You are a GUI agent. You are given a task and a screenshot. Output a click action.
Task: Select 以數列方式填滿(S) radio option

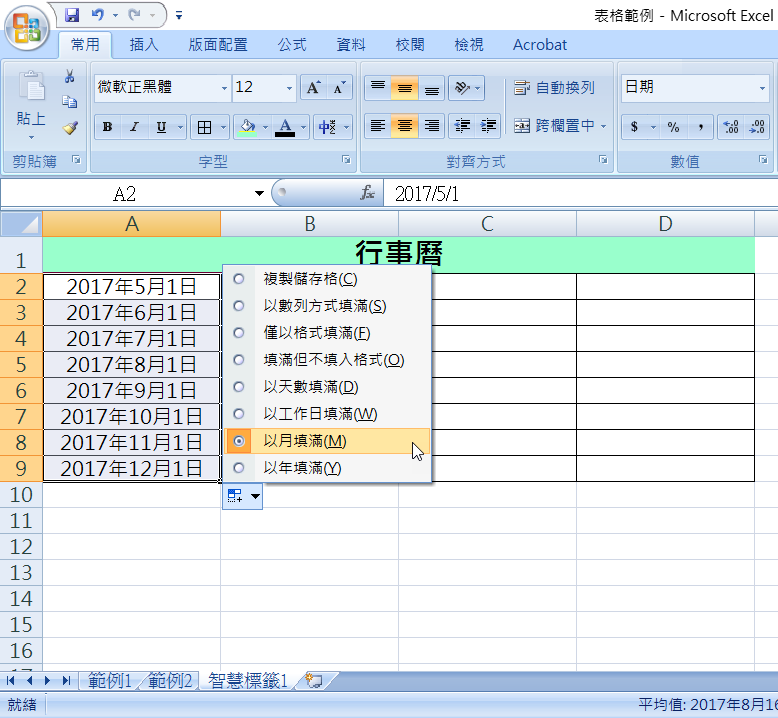pyautogui.click(x=327, y=306)
